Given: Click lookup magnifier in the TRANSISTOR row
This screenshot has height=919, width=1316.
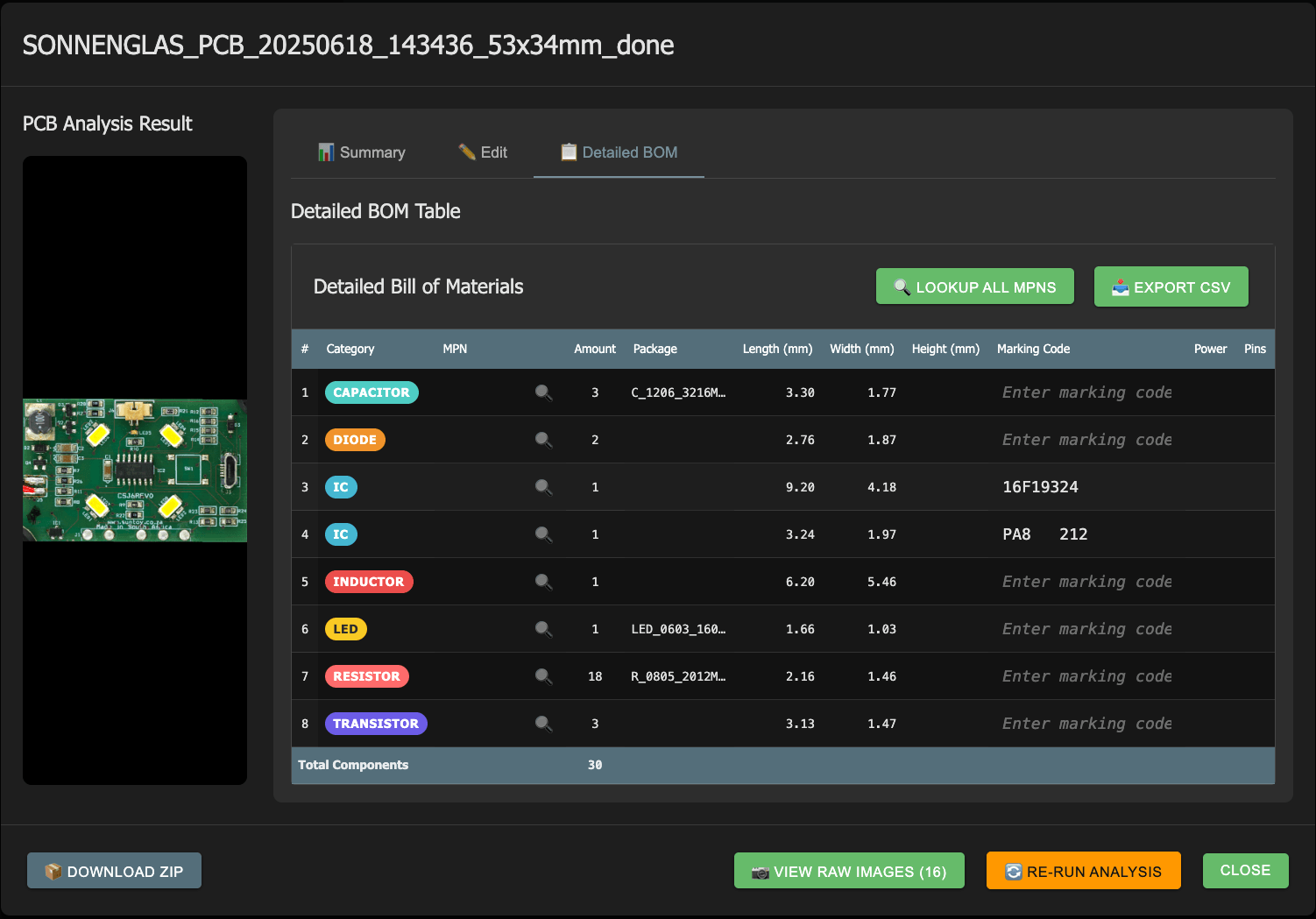Looking at the screenshot, I should click(543, 724).
